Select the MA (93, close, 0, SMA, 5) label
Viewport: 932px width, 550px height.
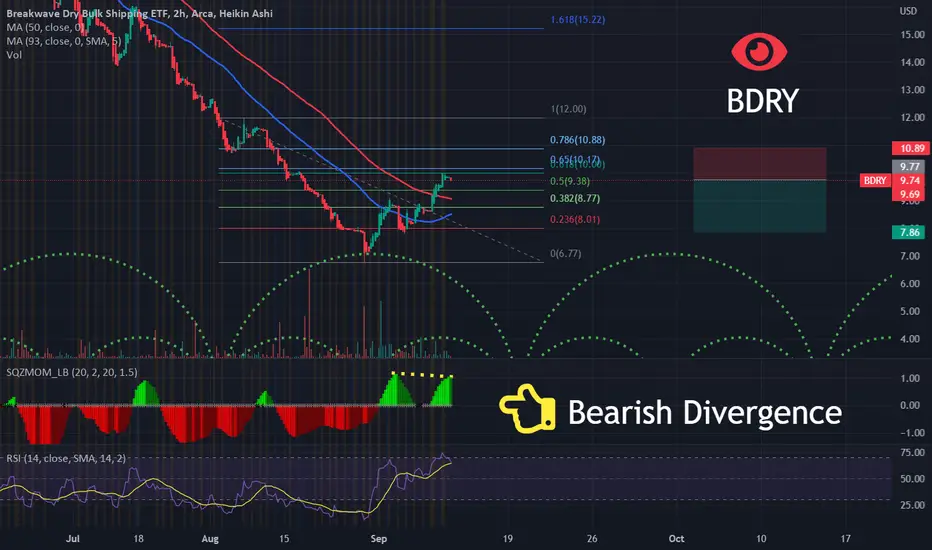click(x=64, y=41)
